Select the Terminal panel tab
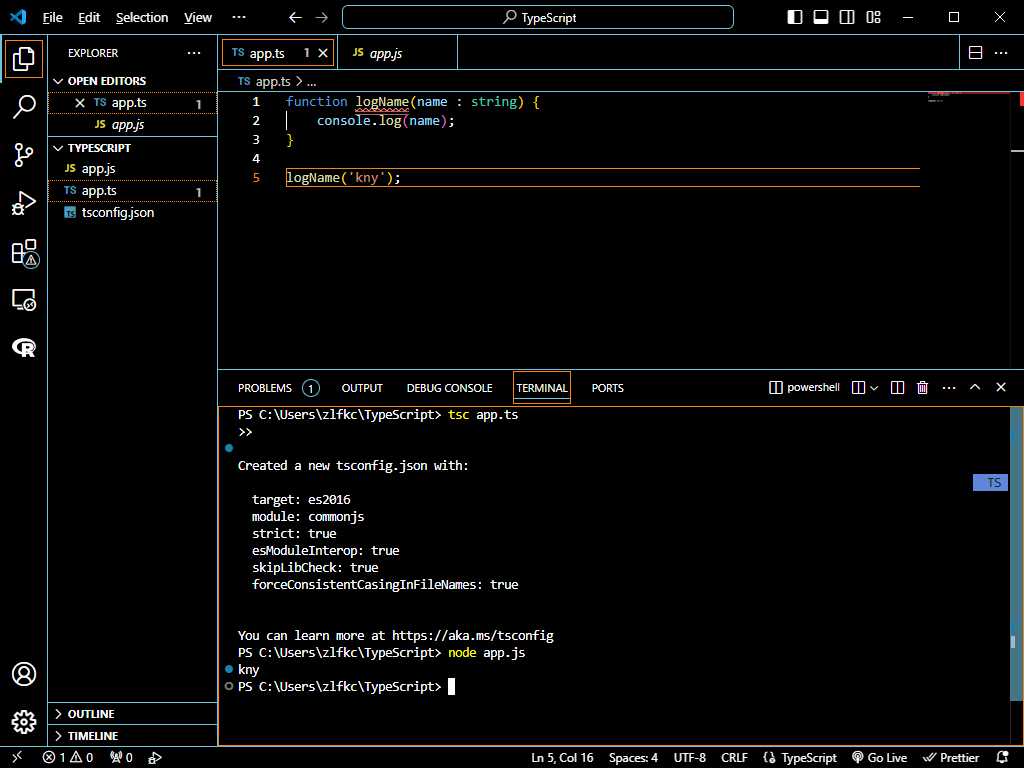The image size is (1024, 768). tap(542, 388)
